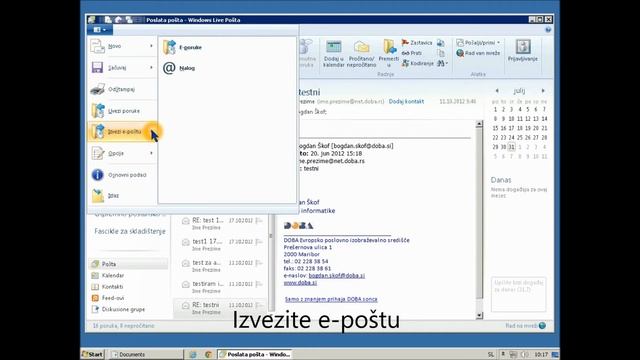Toggle flag on testiram i... message
This screenshot has width=640, height=360.
coord(259,284)
